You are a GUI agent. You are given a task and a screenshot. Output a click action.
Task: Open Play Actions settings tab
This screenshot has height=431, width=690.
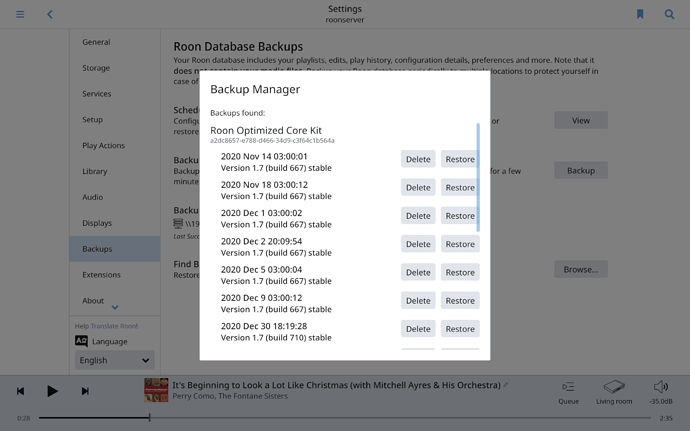tap(115, 145)
